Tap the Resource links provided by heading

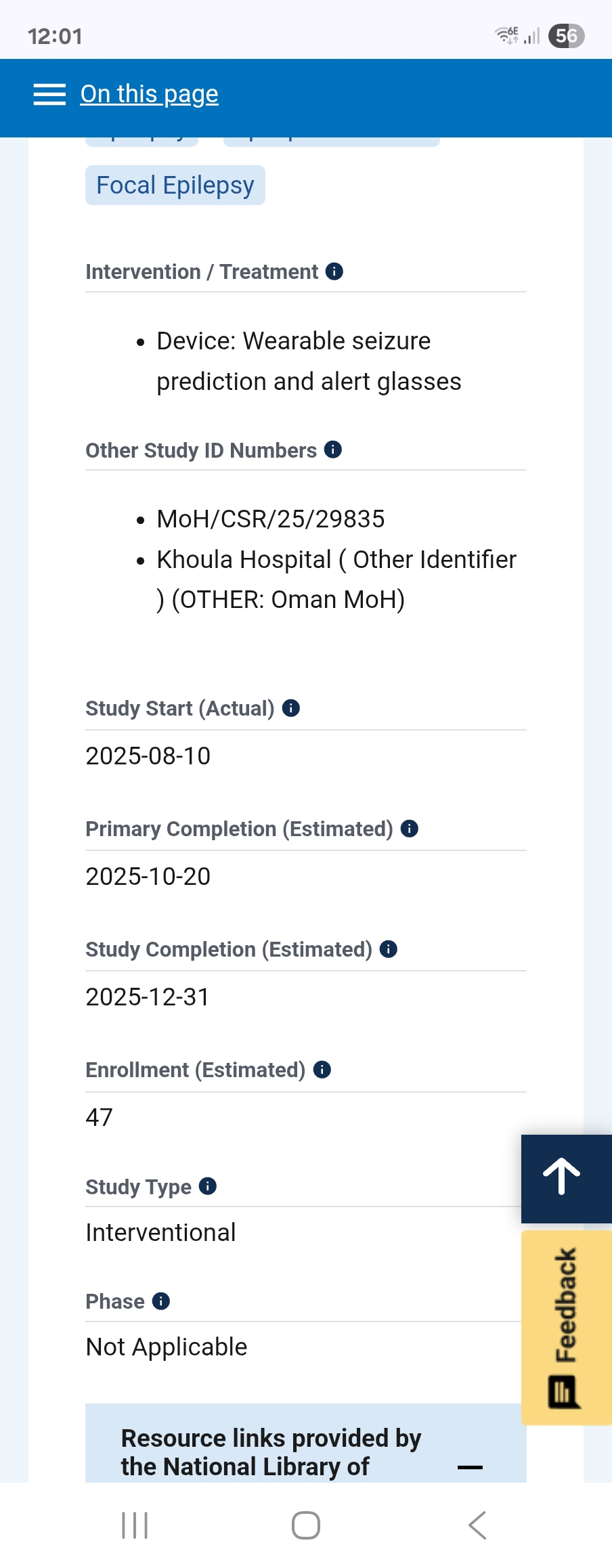point(271,1452)
